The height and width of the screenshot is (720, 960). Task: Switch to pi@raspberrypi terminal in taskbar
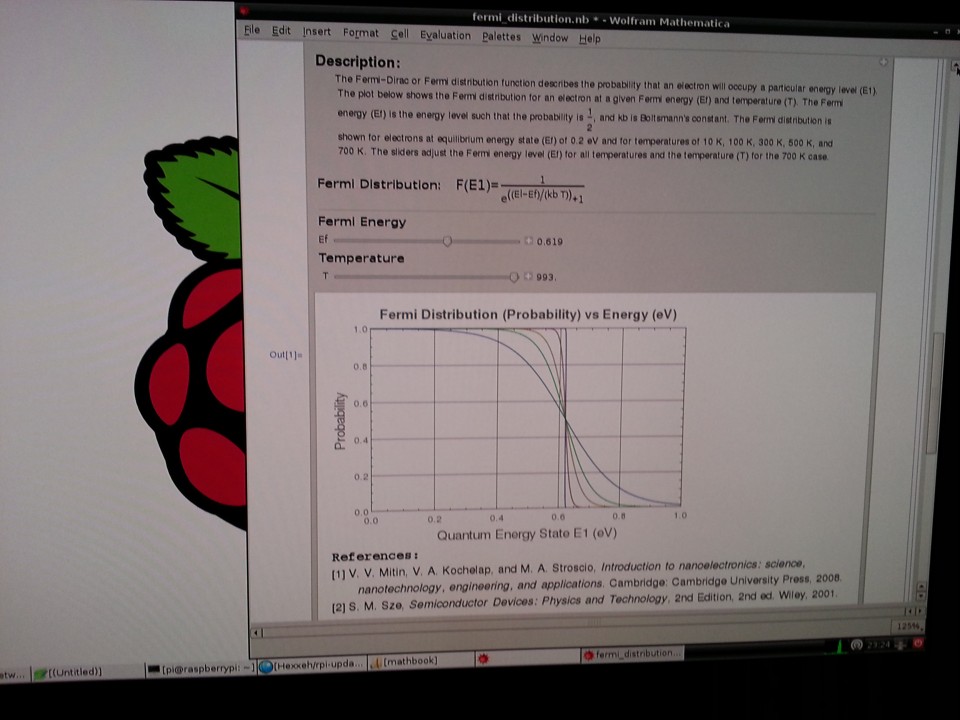[201, 669]
